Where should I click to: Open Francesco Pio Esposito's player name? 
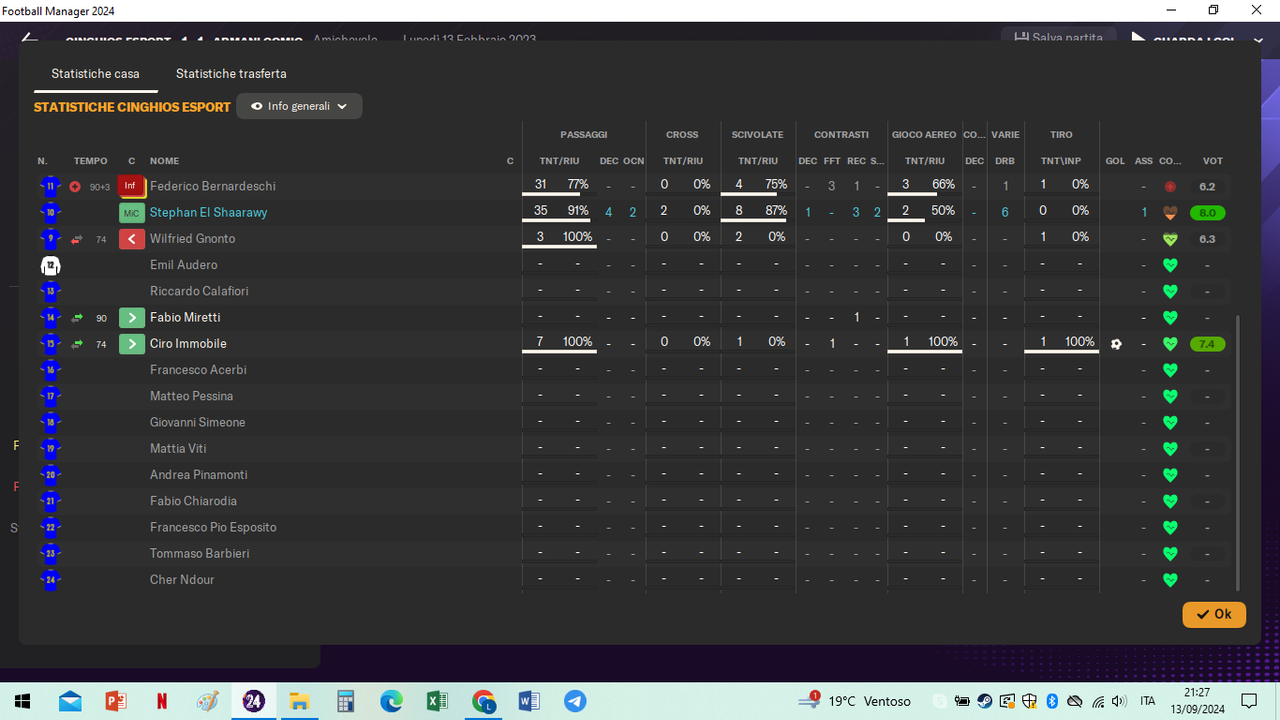[x=213, y=527]
